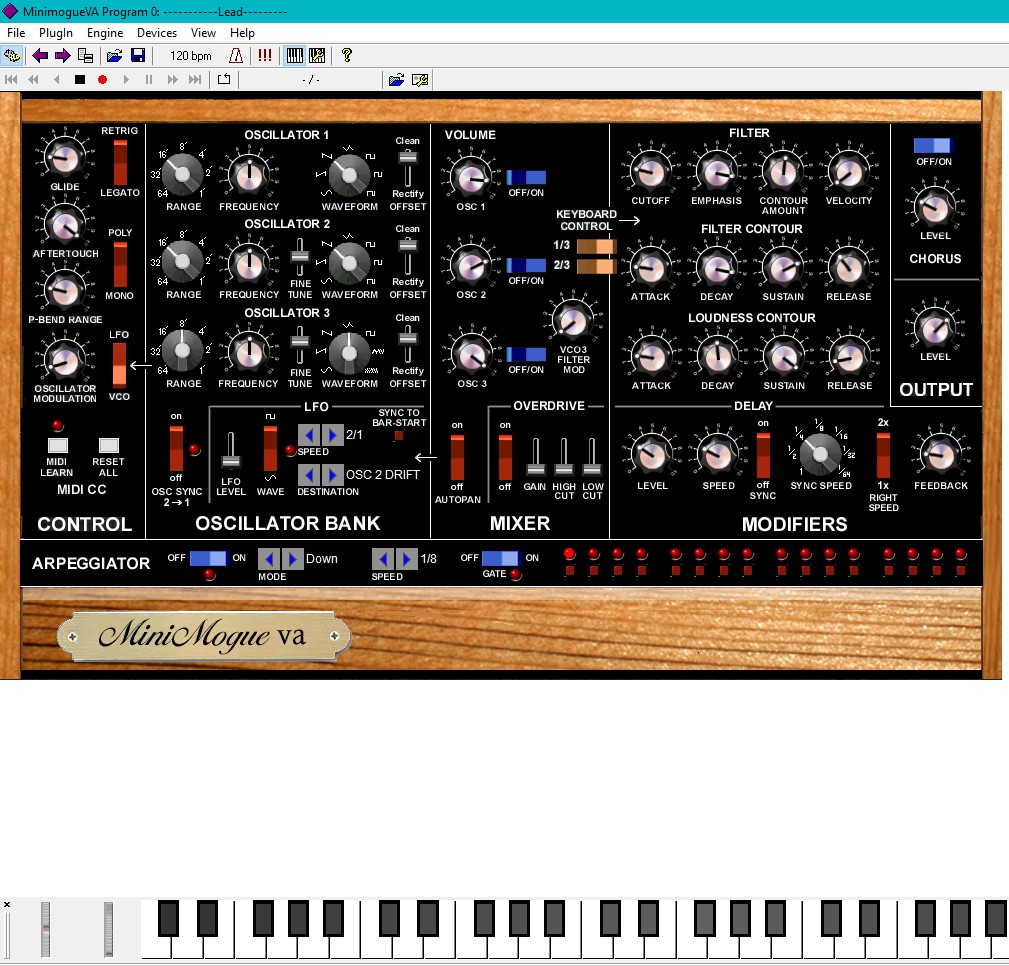Toggle the Overdrive on/off switch
This screenshot has width=1009, height=966.
pyautogui.click(x=505, y=457)
